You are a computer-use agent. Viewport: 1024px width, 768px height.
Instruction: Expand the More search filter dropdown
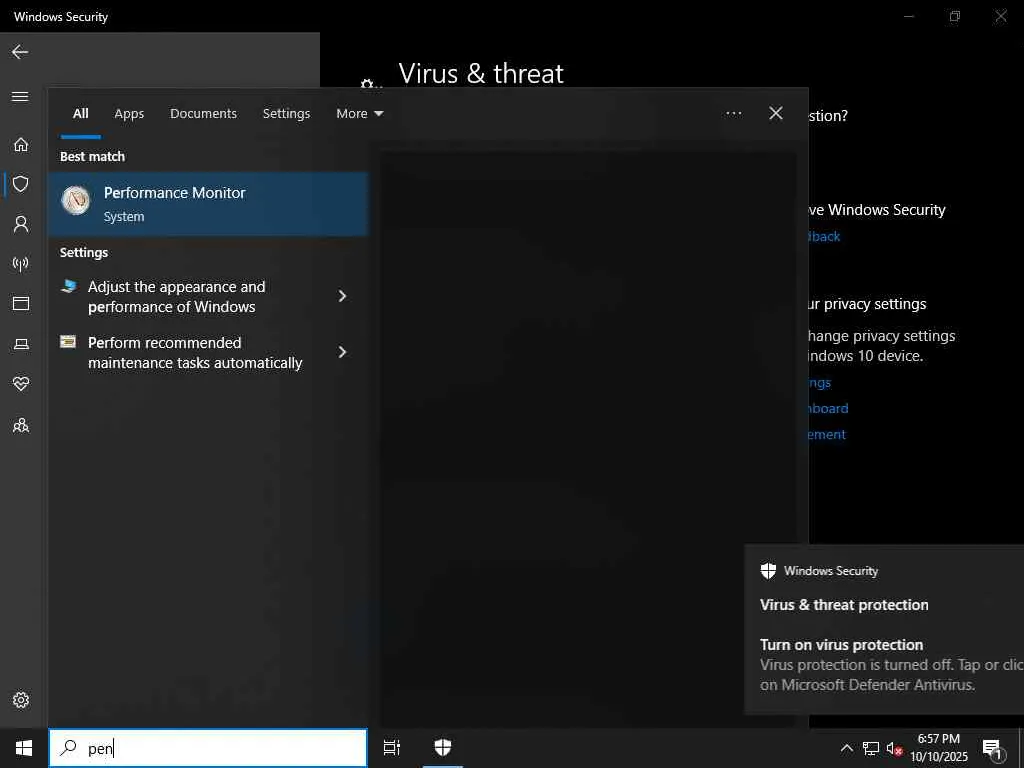pos(360,114)
